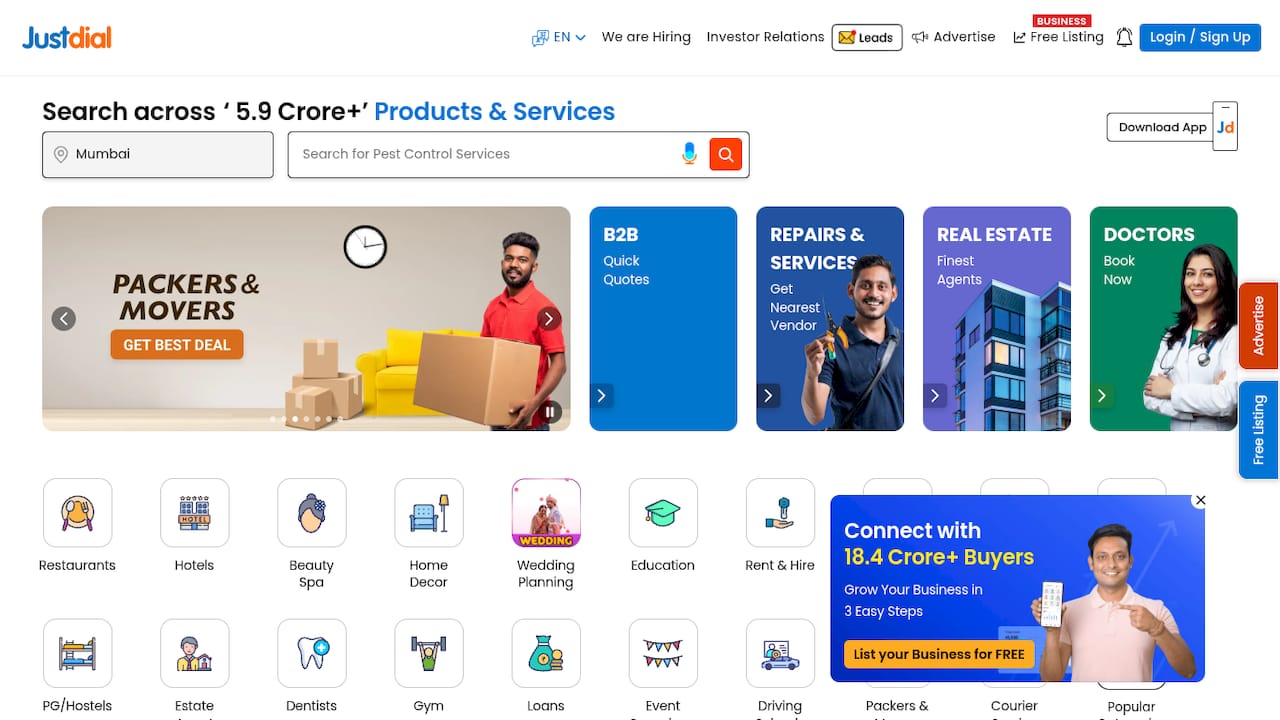Click the Login / Sign Up button
The height and width of the screenshot is (720, 1280).
tap(1200, 37)
